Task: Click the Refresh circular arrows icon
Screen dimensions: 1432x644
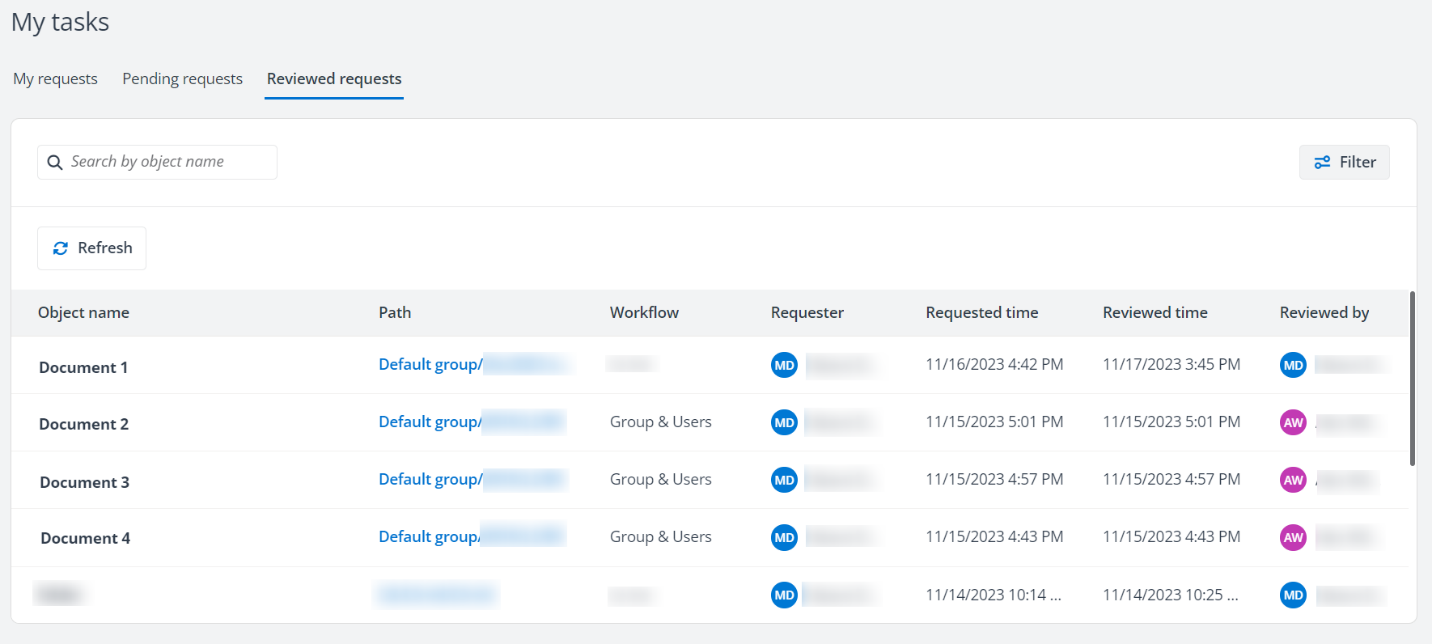Action: 60,247
